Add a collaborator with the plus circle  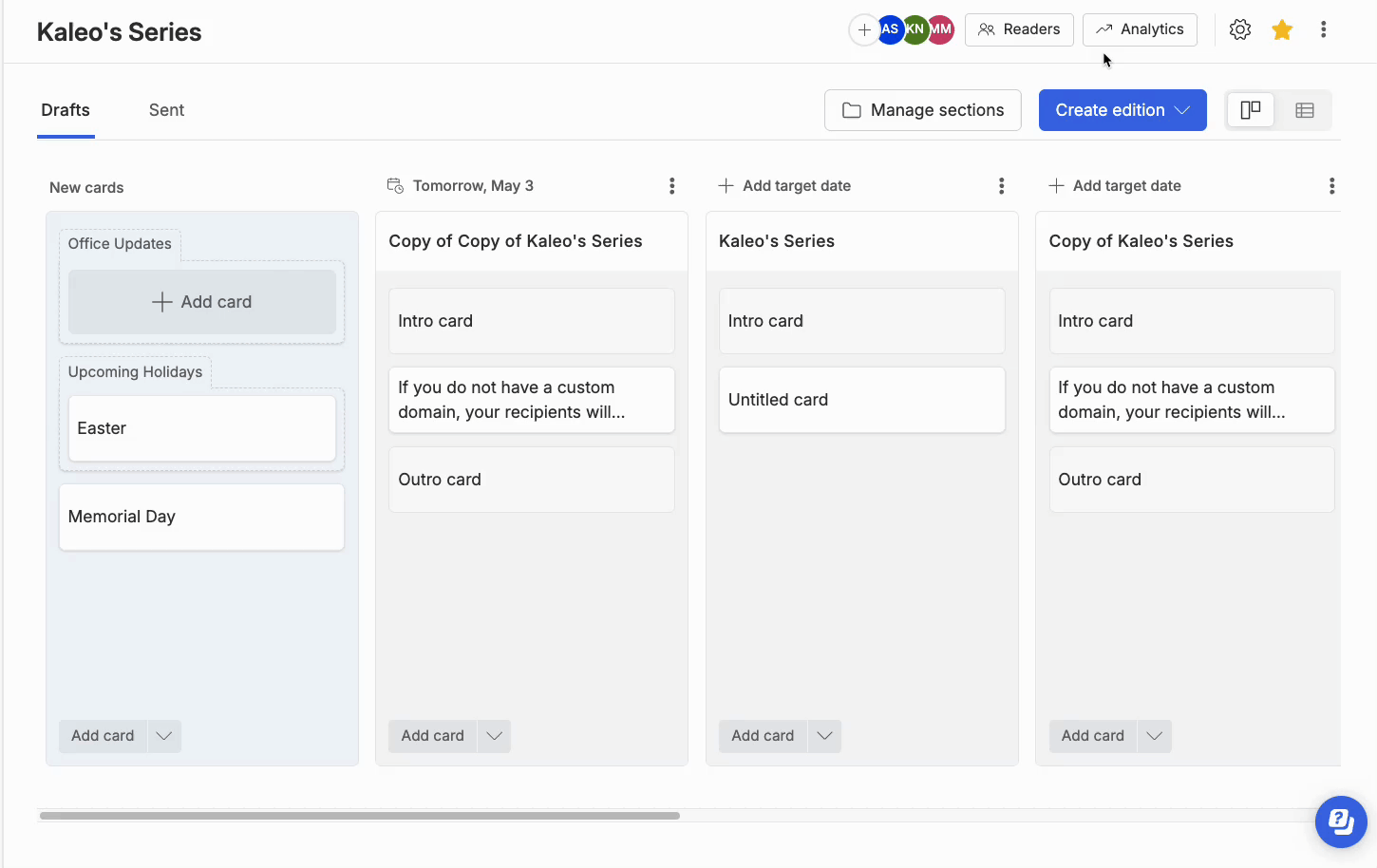point(864,29)
